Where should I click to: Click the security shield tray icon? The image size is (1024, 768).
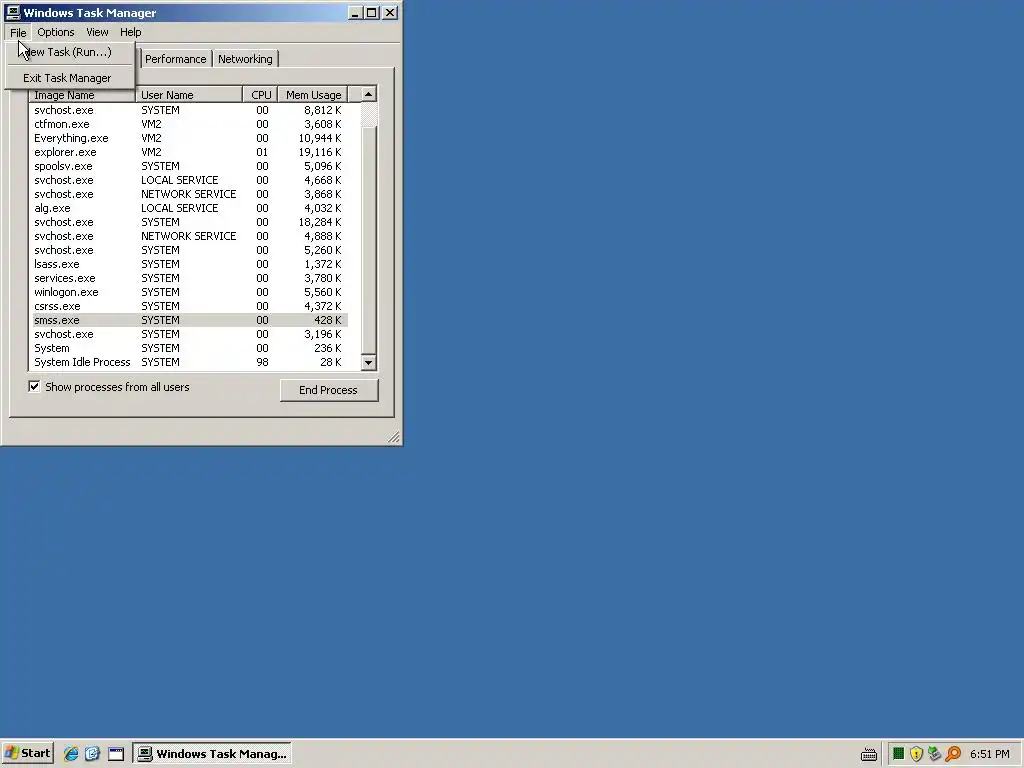click(916, 754)
